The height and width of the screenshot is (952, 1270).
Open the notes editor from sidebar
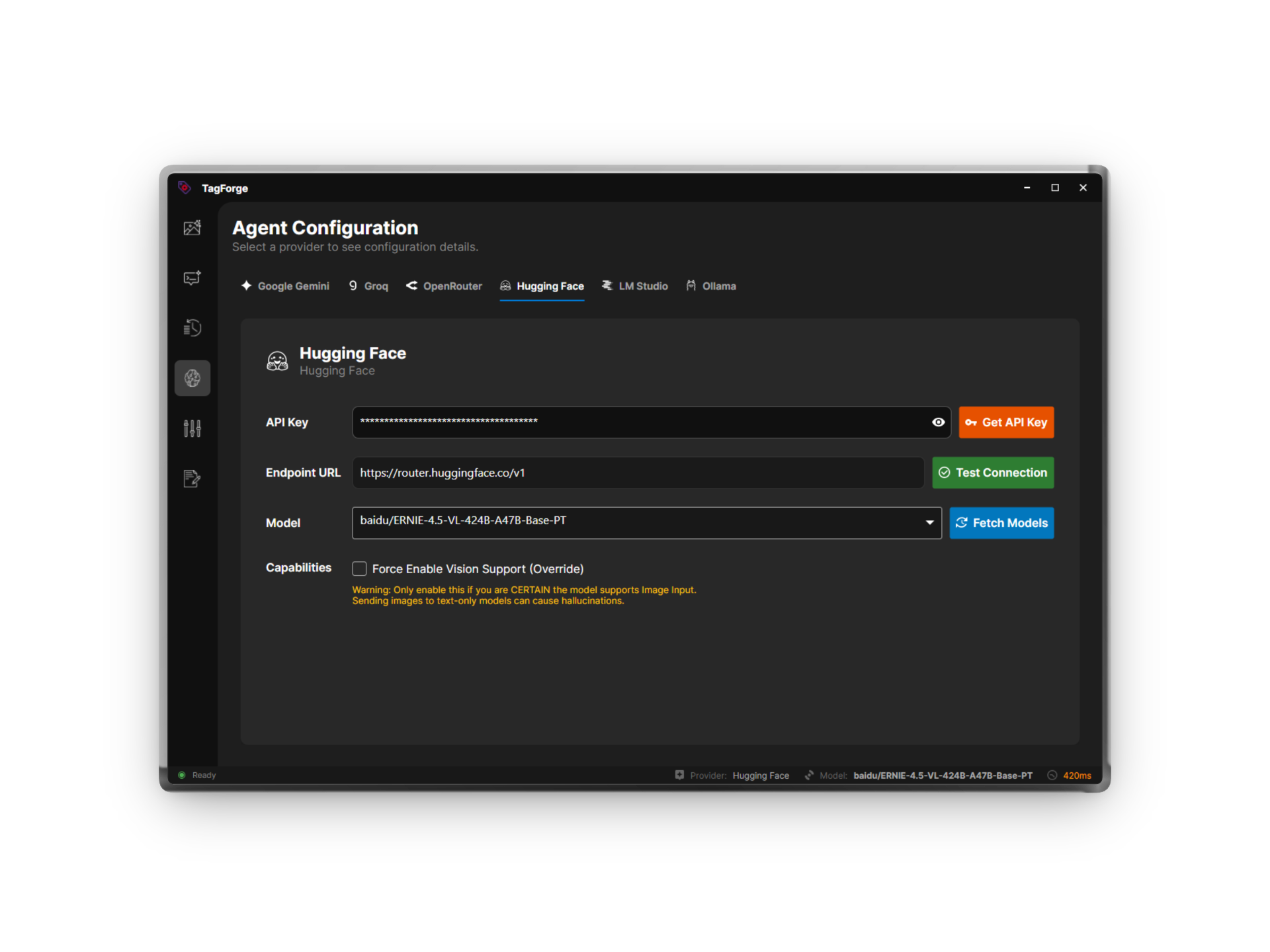coord(192,479)
